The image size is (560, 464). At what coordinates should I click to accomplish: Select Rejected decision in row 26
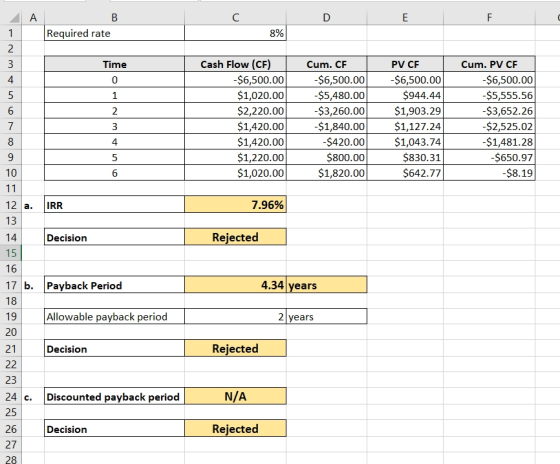pos(235,428)
